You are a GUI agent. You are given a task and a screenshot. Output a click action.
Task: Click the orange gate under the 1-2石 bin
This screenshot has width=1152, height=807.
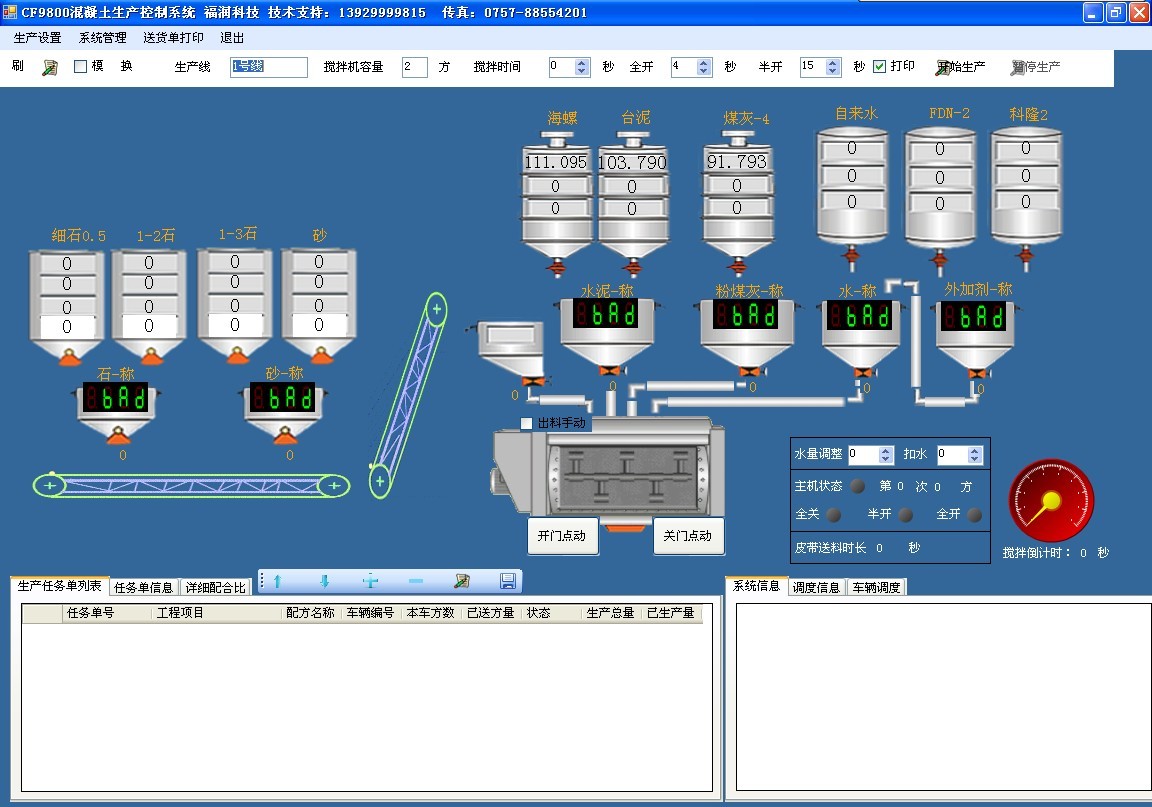pyautogui.click(x=152, y=356)
